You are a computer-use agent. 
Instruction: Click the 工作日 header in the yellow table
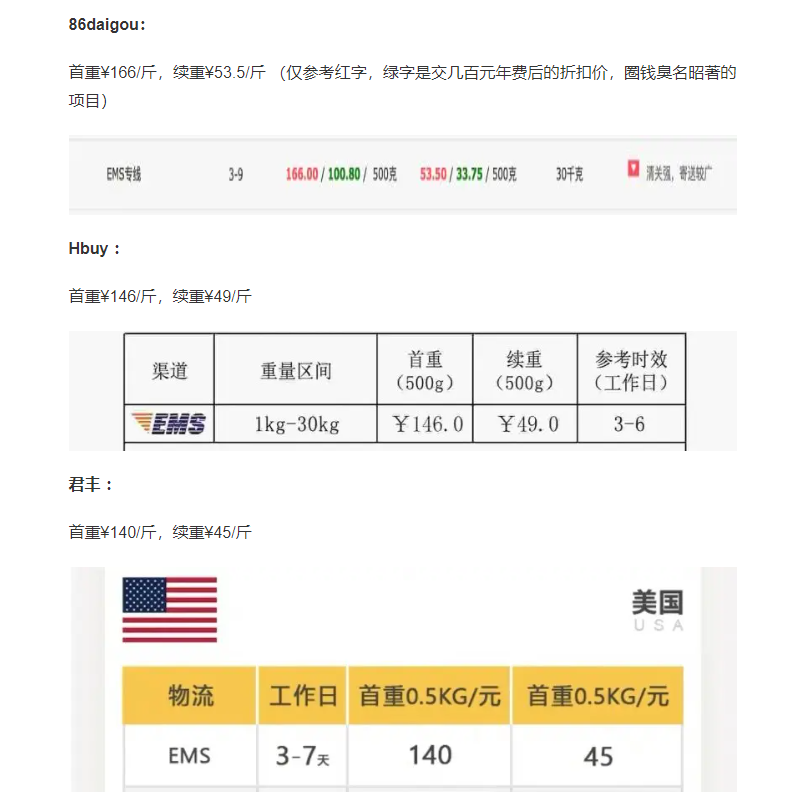(303, 696)
